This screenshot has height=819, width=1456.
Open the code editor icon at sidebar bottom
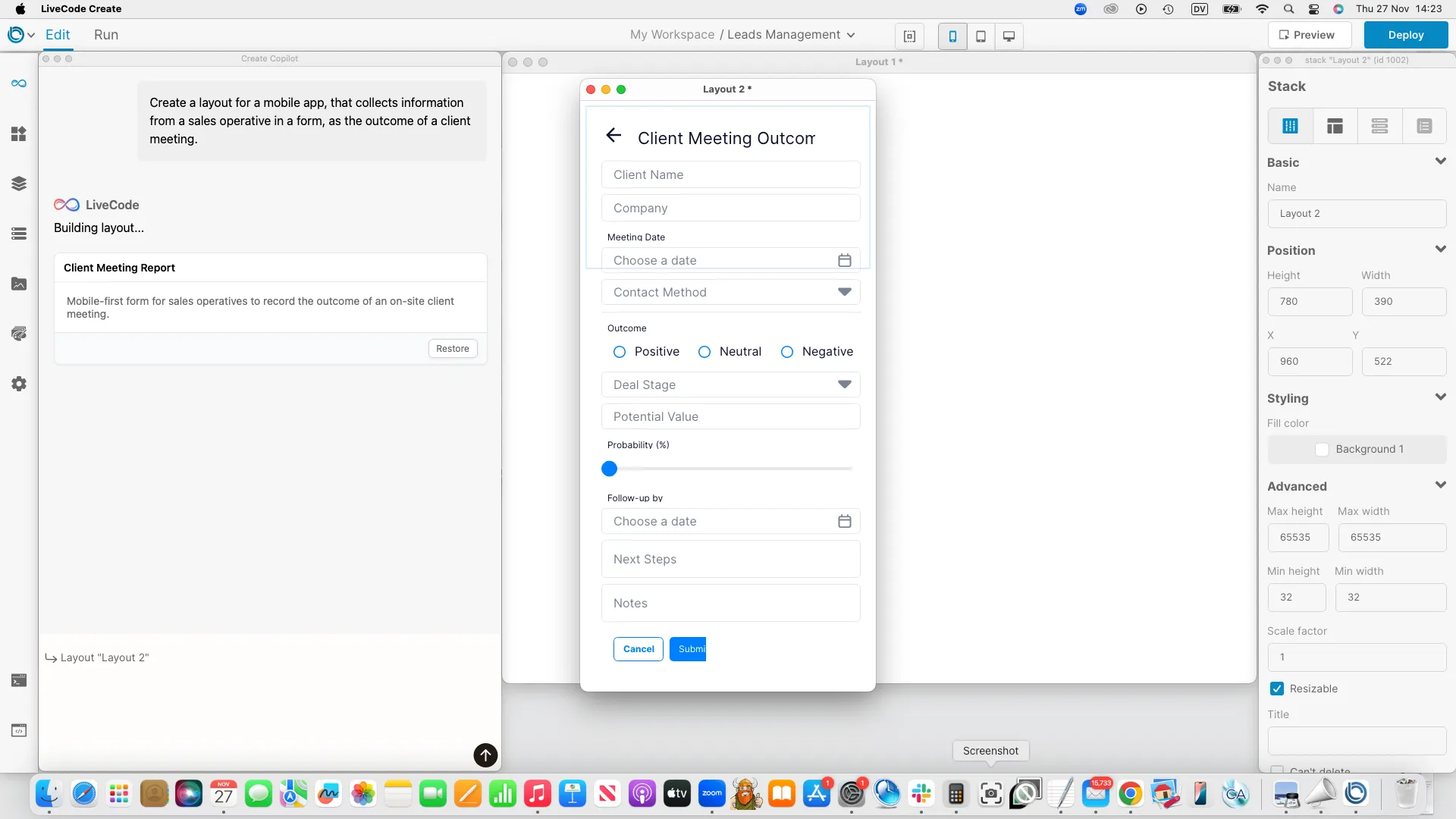[18, 730]
